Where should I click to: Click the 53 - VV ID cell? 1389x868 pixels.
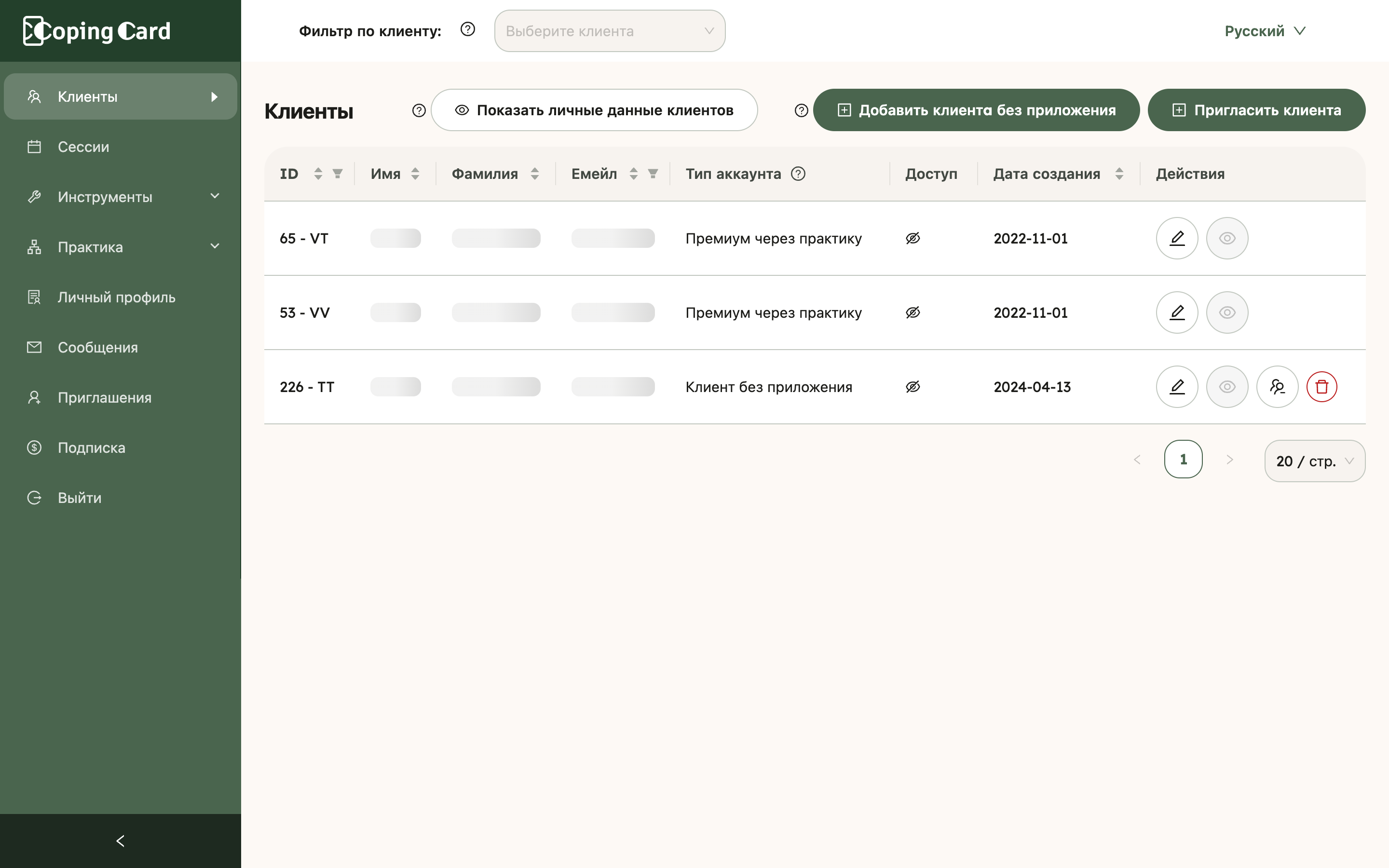point(305,312)
